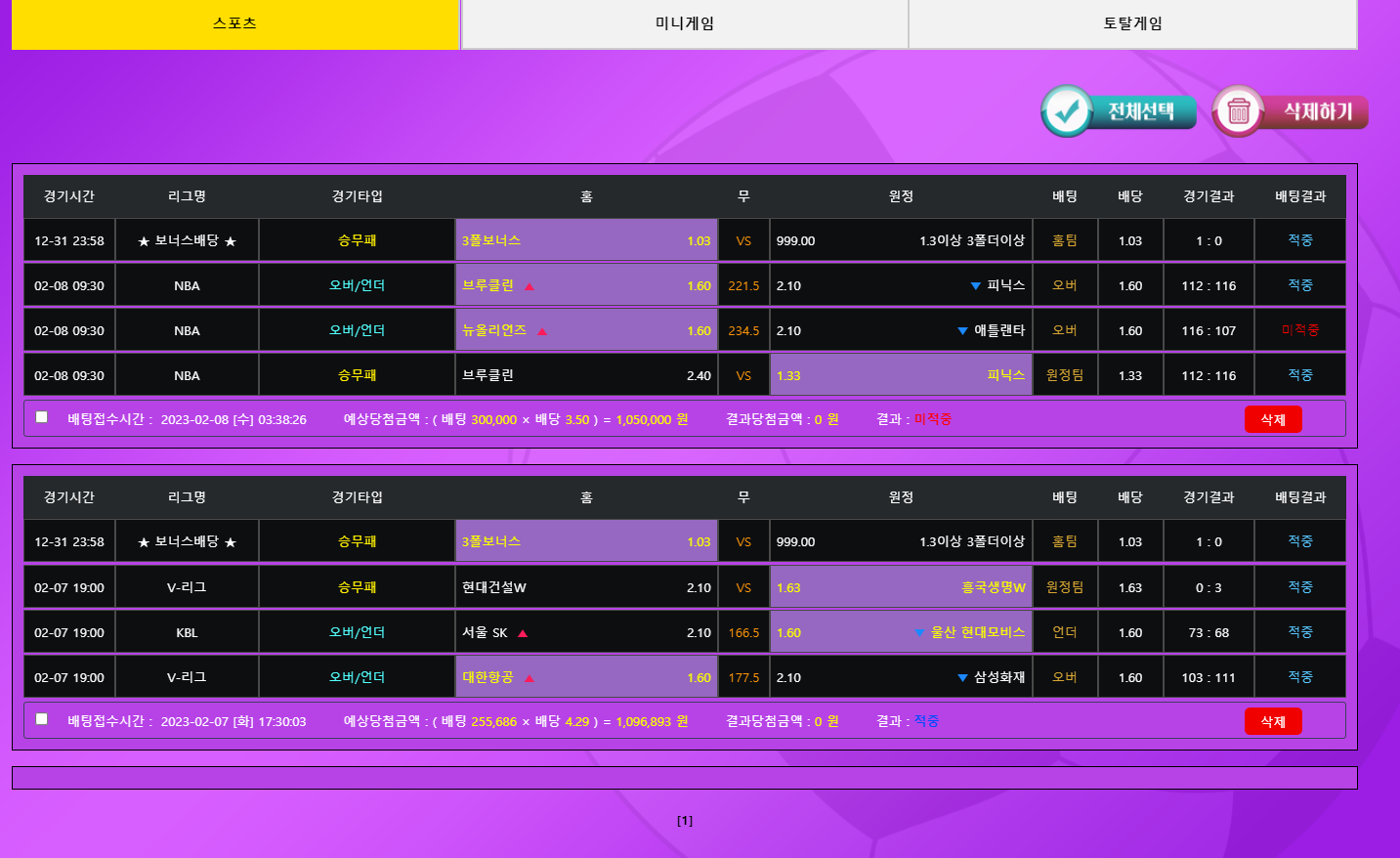This screenshot has width=1400, height=858.
Task: Check the 2023-02-07 bet slip checkbox
Action: [x=42, y=719]
